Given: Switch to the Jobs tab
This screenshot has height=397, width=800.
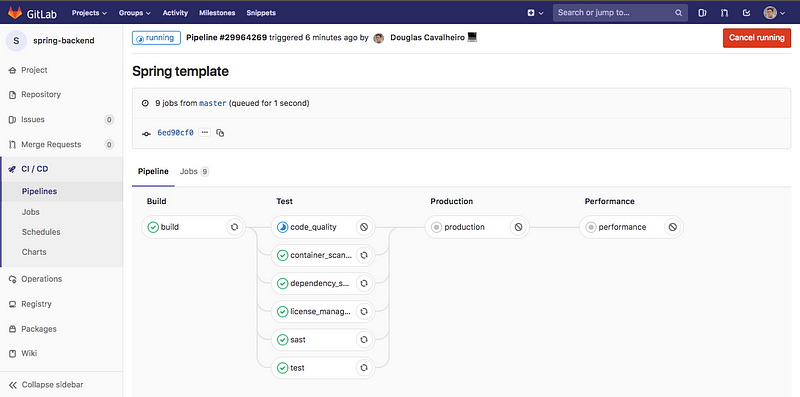Looking at the screenshot, I should [x=194, y=171].
